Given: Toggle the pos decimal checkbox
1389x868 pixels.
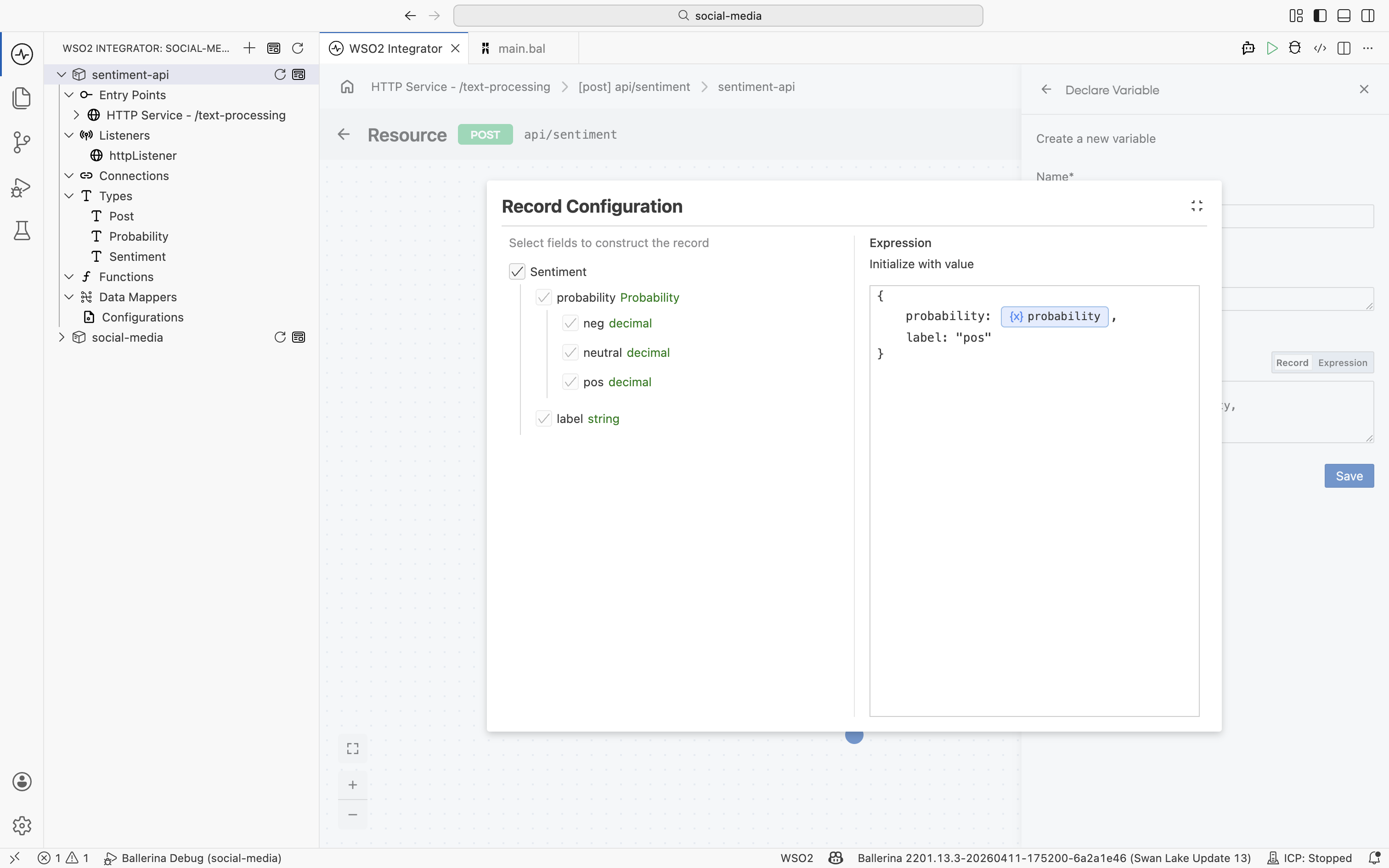Looking at the screenshot, I should (x=570, y=382).
